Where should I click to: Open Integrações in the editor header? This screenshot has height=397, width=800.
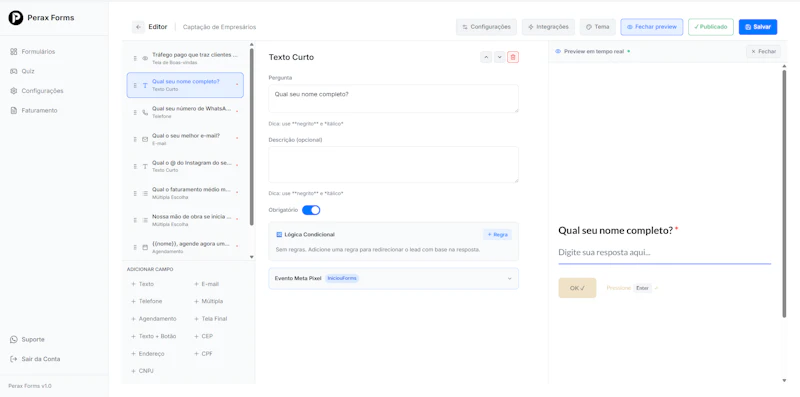548,27
